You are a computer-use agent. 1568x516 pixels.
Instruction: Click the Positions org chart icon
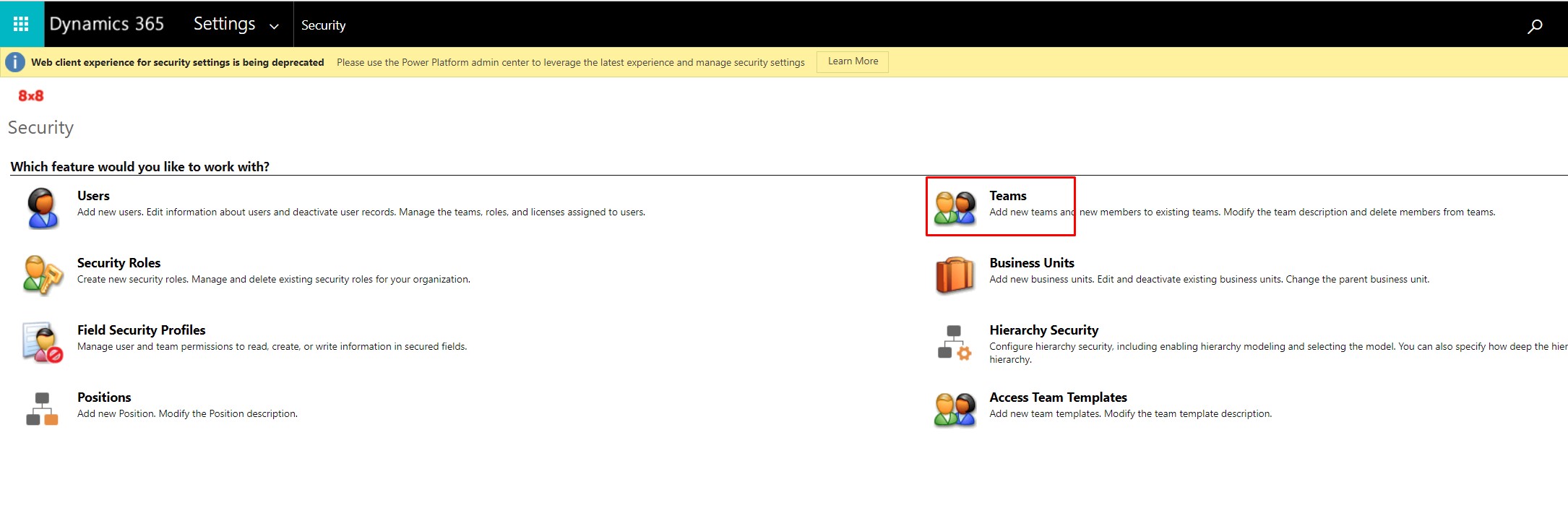click(42, 409)
